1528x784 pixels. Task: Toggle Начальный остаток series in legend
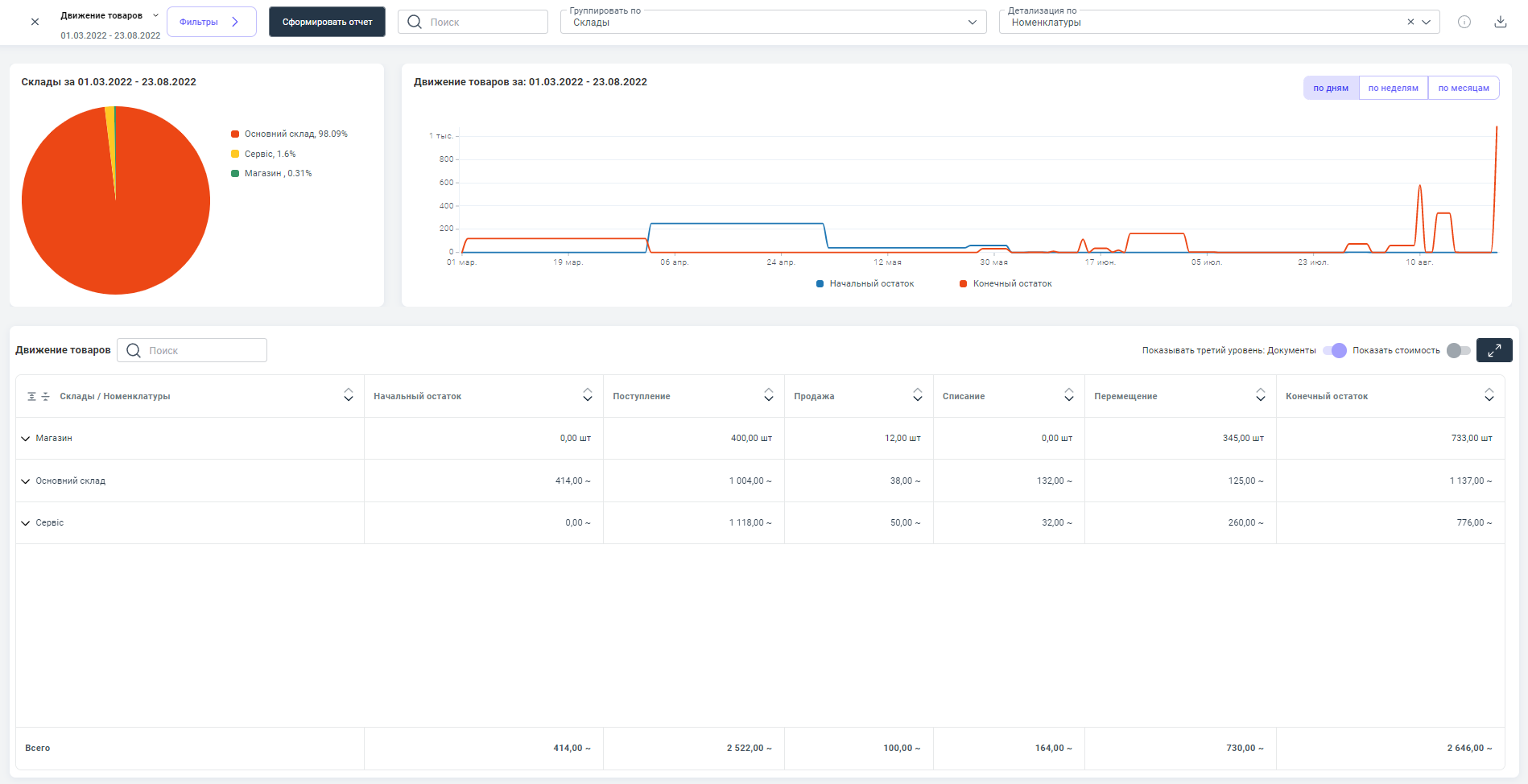(865, 283)
